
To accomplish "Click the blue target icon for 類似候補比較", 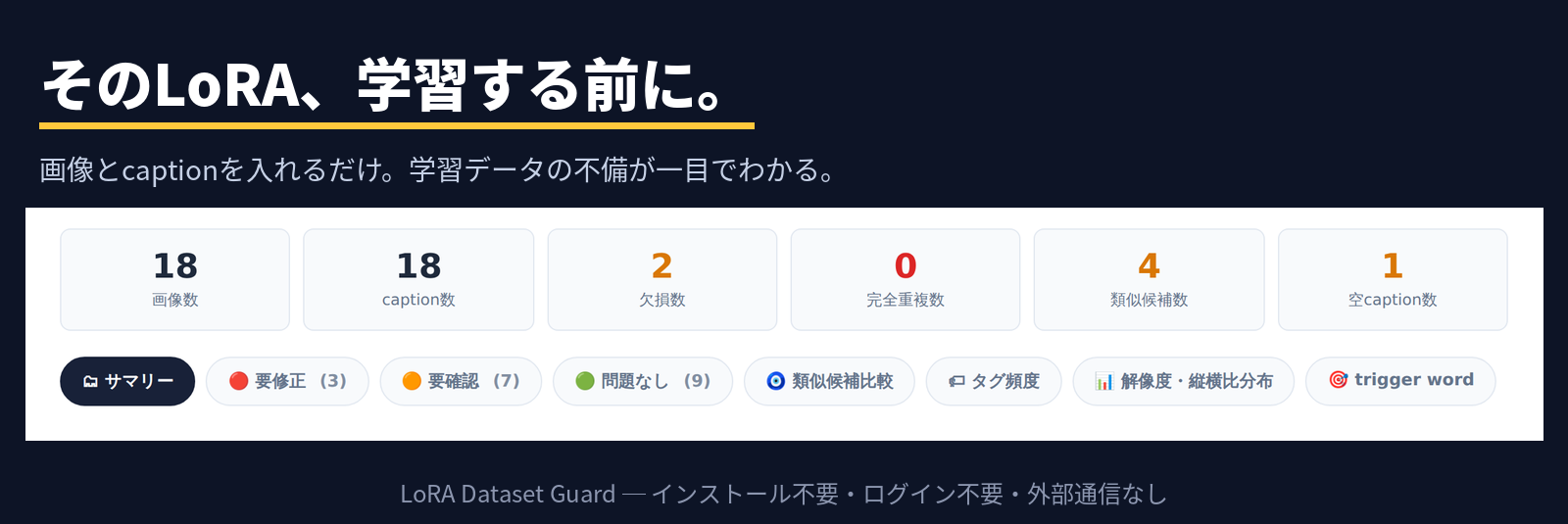I will pyautogui.click(x=775, y=381).
